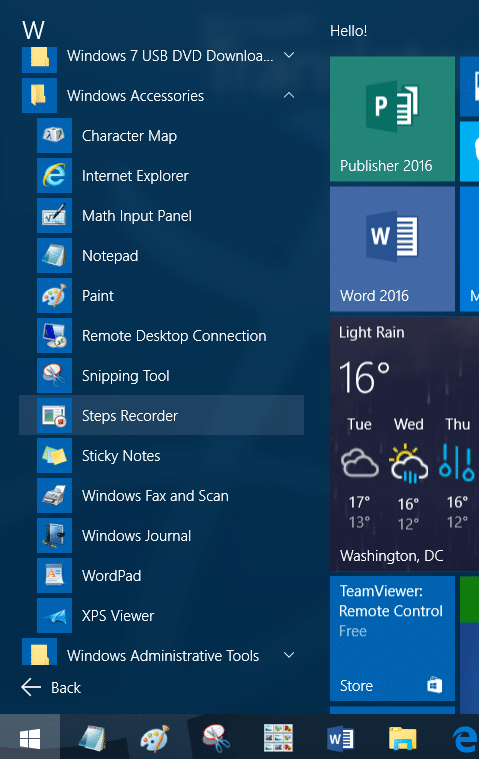The height and width of the screenshot is (759, 479).
Task: Click the Math Input Panel icon
Action: coord(54,215)
